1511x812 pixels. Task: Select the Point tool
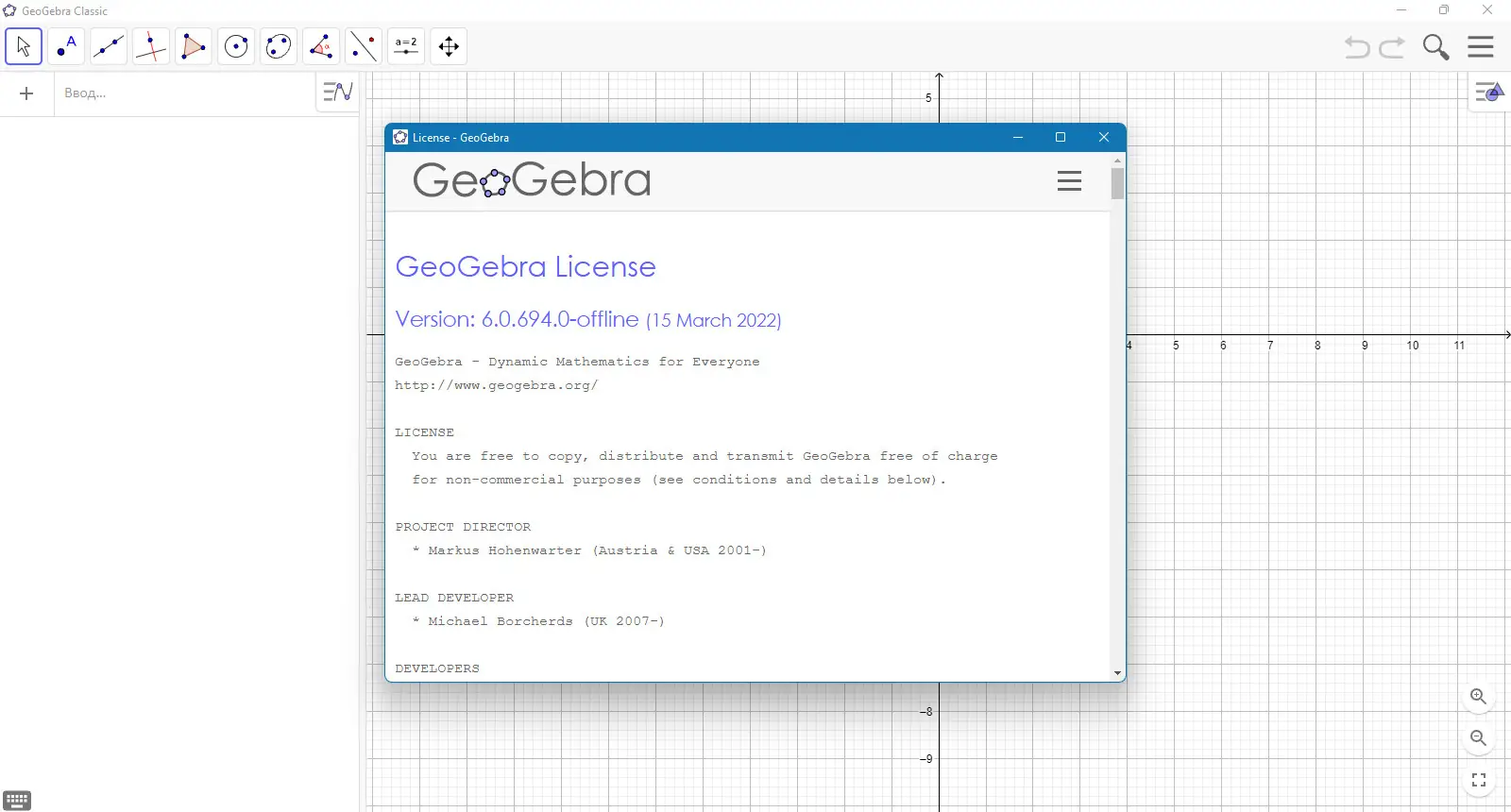66,46
